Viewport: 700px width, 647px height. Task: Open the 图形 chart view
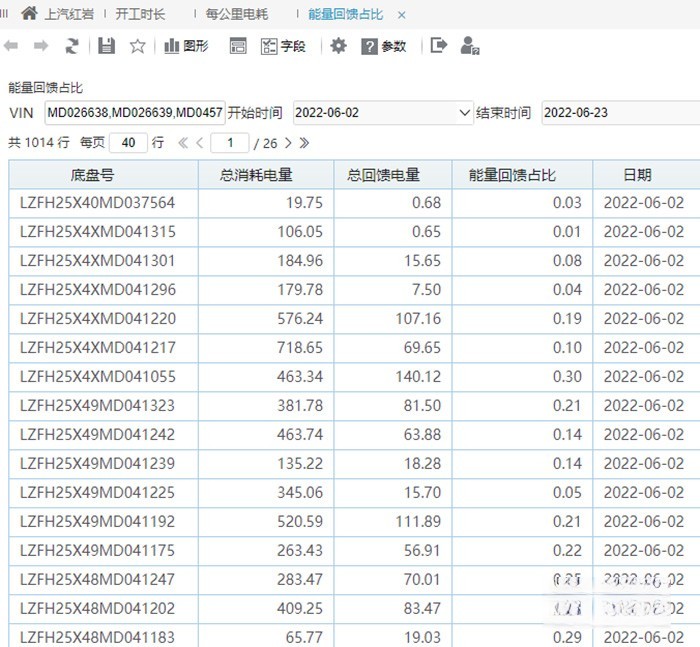pyautogui.click(x=185, y=46)
